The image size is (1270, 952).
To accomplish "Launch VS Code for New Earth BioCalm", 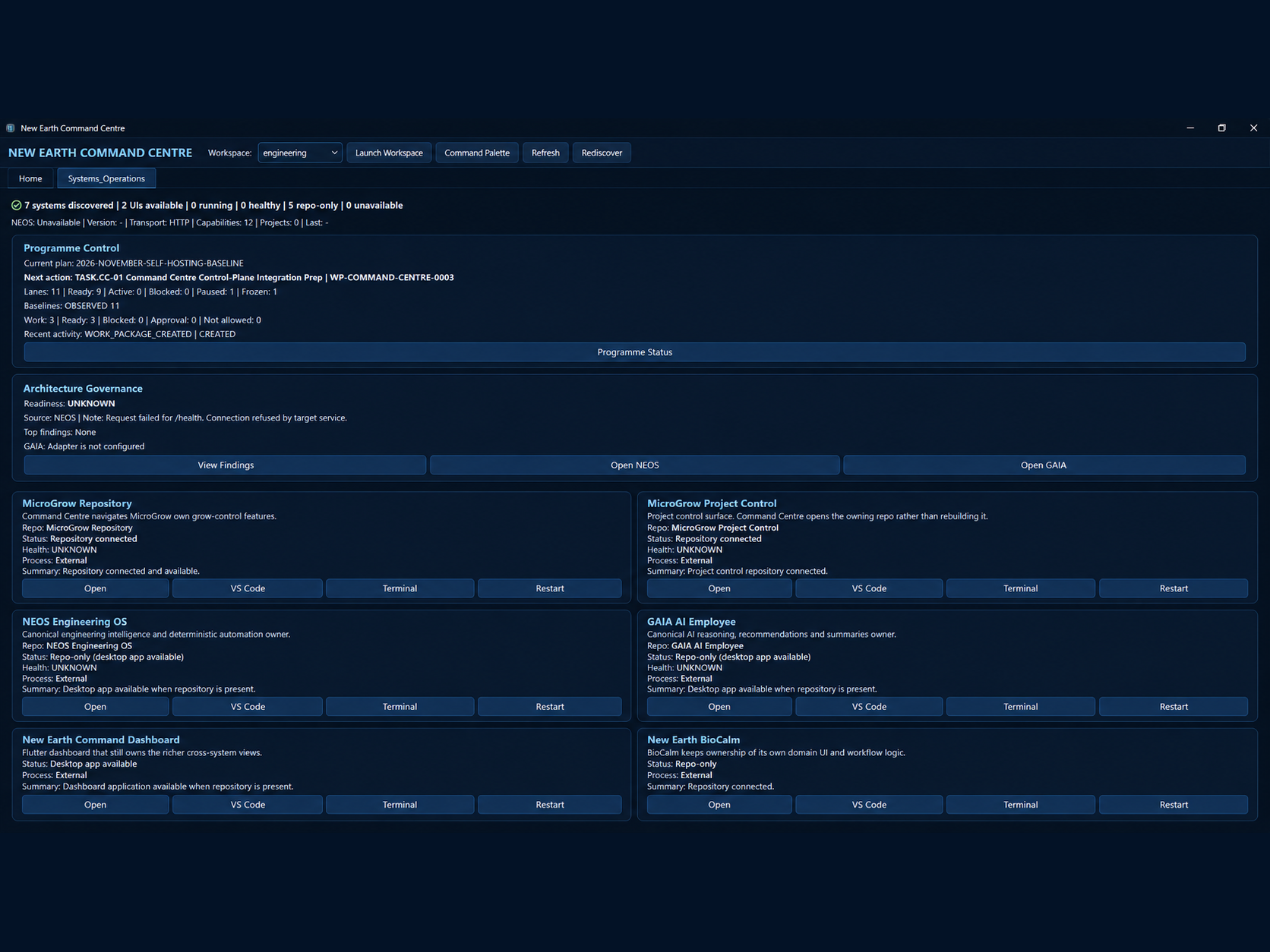I will (x=869, y=805).
